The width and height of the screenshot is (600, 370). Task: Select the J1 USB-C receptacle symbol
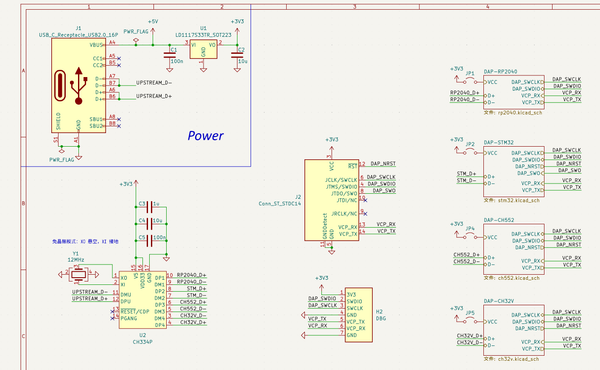click(78, 86)
